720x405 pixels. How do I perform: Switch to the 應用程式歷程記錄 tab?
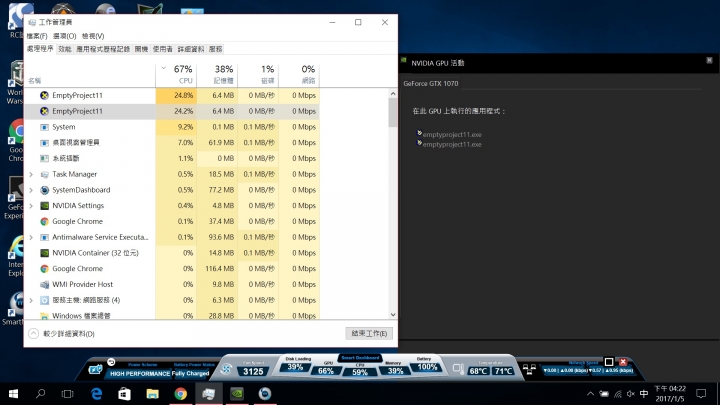point(103,49)
